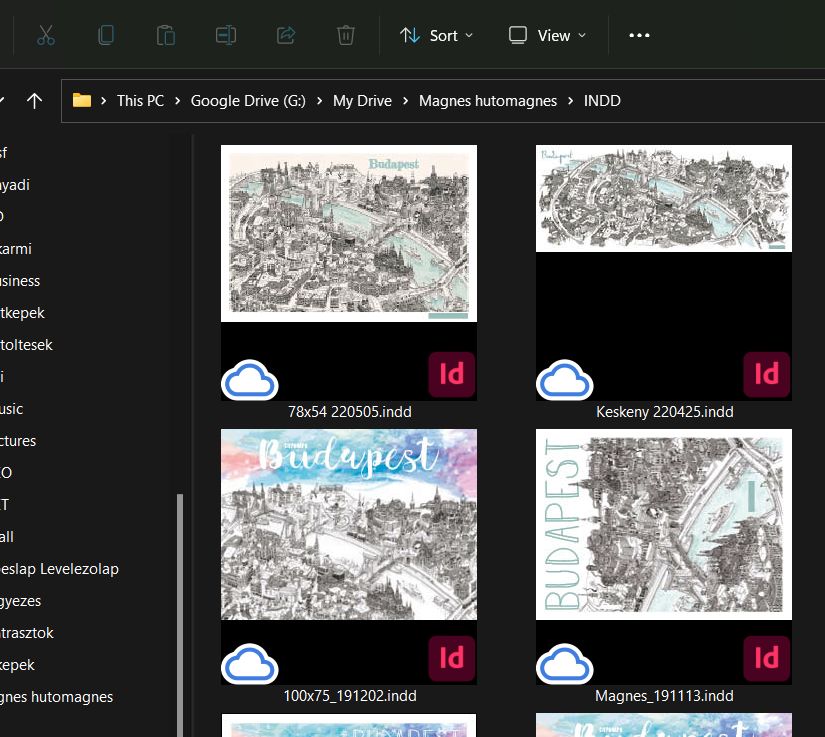The width and height of the screenshot is (825, 737).
Task: Select the Cut icon in the toolbar
Action: pos(46,34)
